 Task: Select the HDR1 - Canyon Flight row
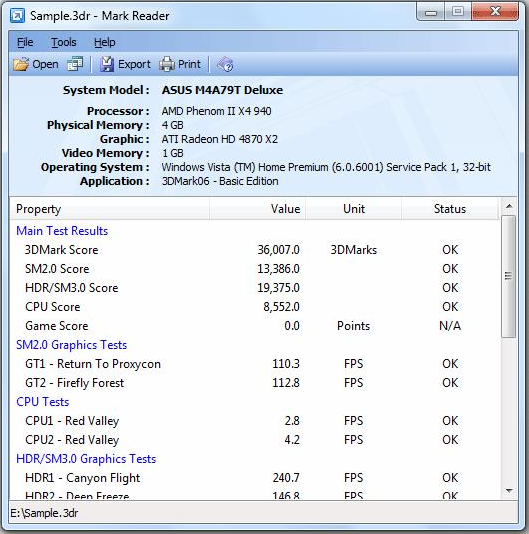point(255,478)
